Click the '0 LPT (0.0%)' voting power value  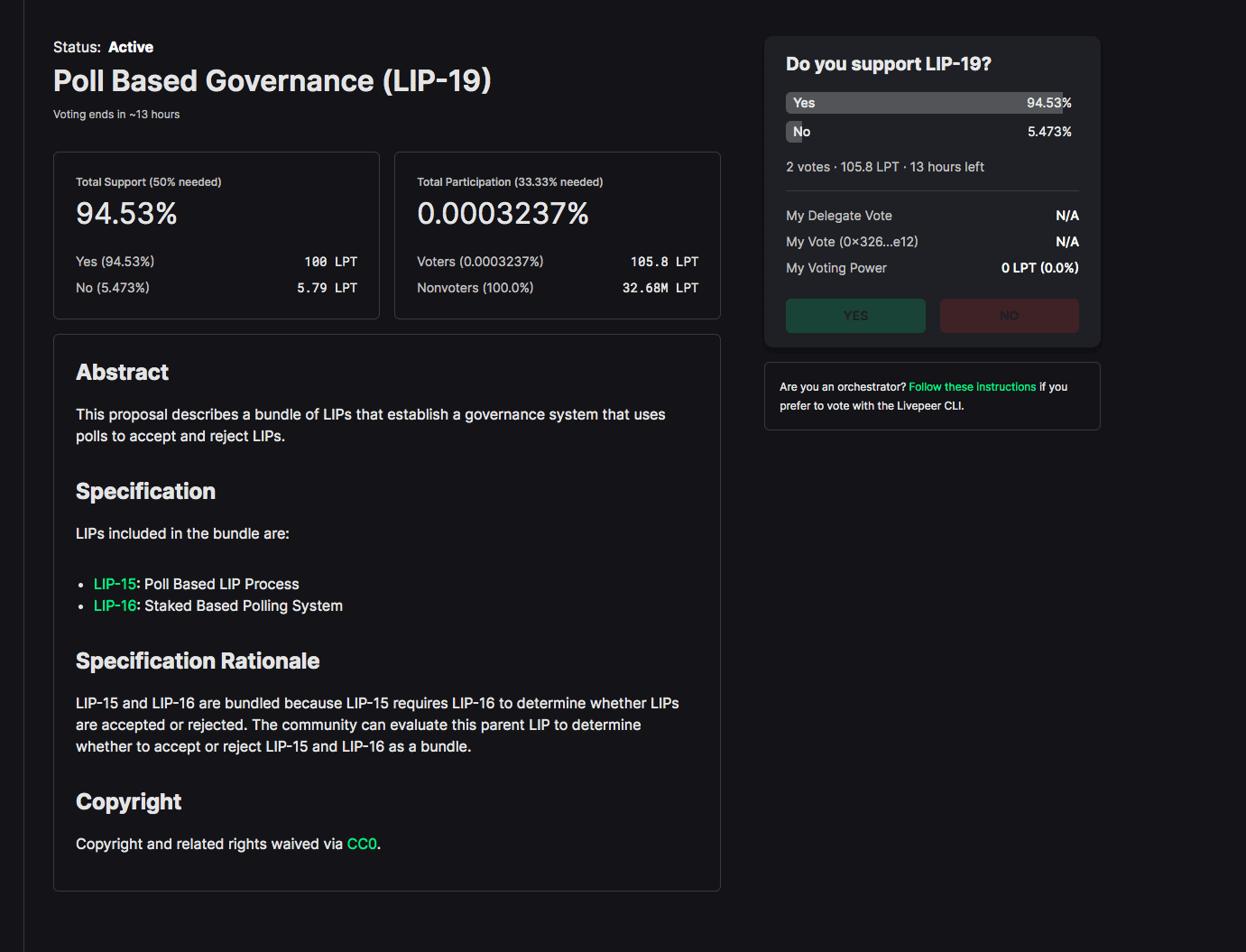(x=1039, y=268)
